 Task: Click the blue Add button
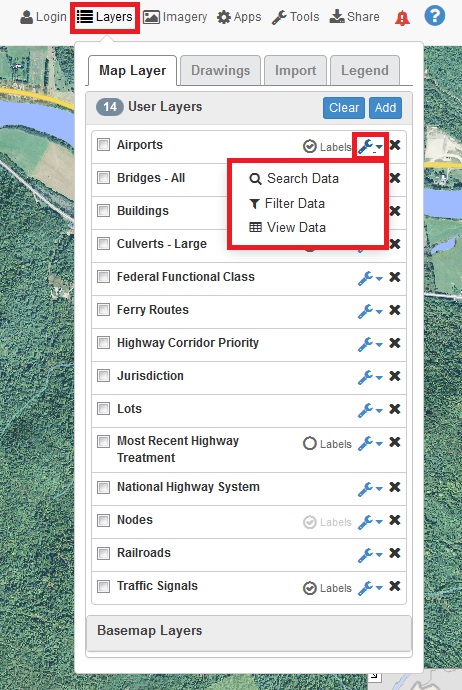(385, 108)
